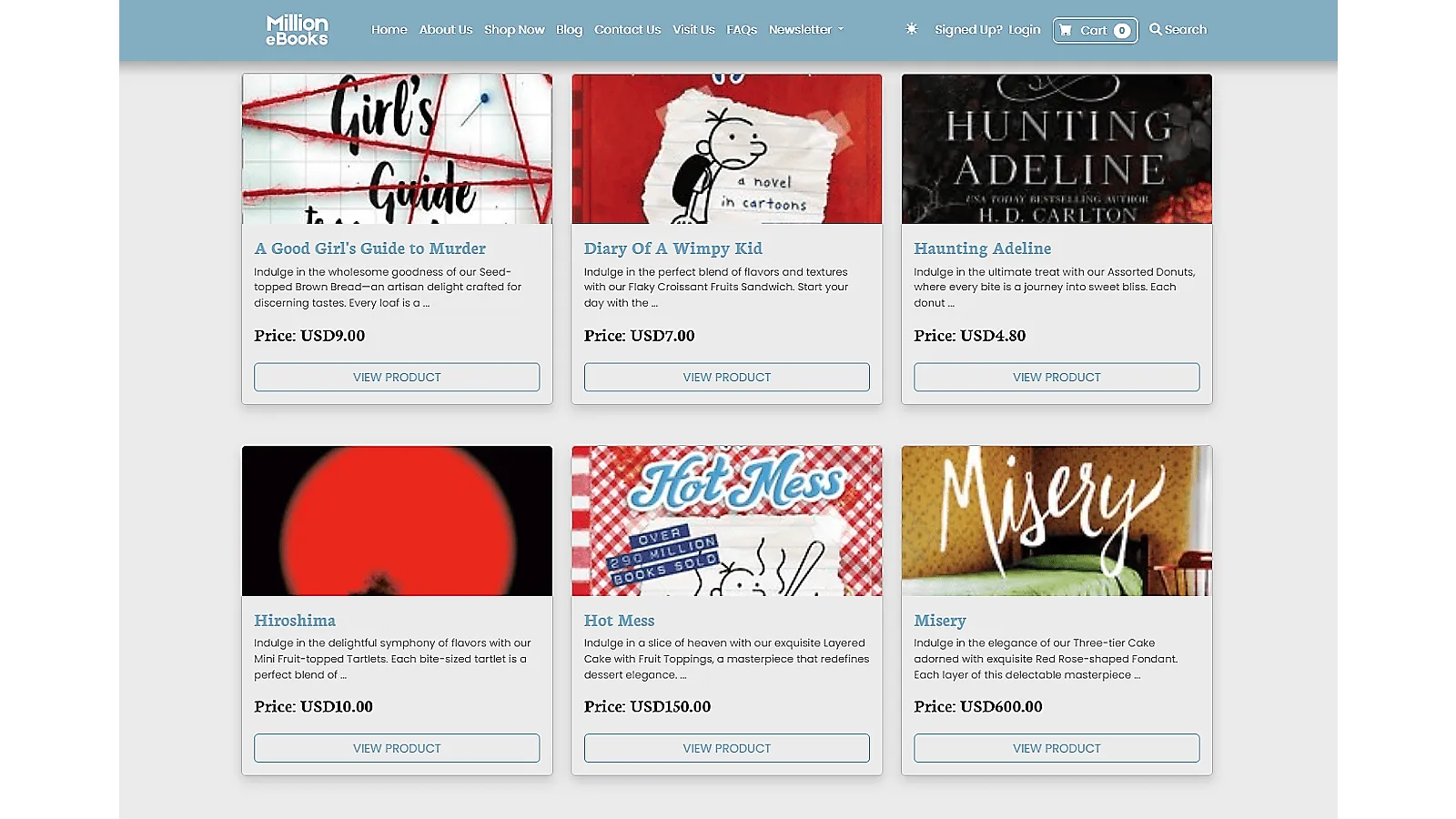View product for Hot Mess
Screen dimensions: 1456x819
pyautogui.click(x=726, y=748)
